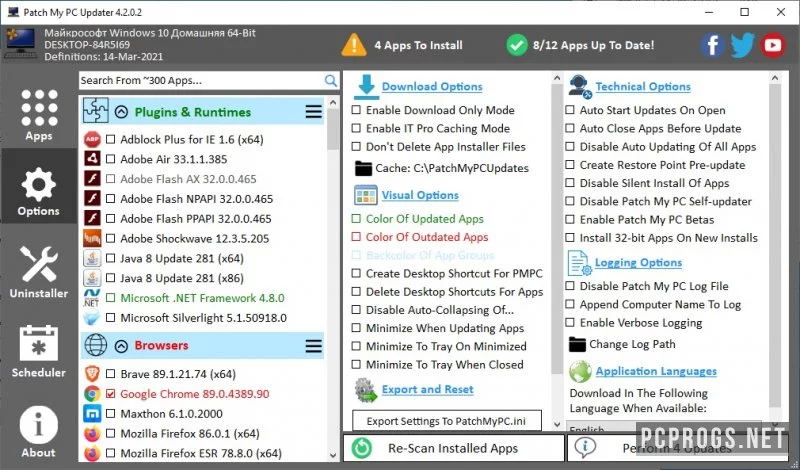Open Plugins & Runtimes hamburger menu

(314, 112)
